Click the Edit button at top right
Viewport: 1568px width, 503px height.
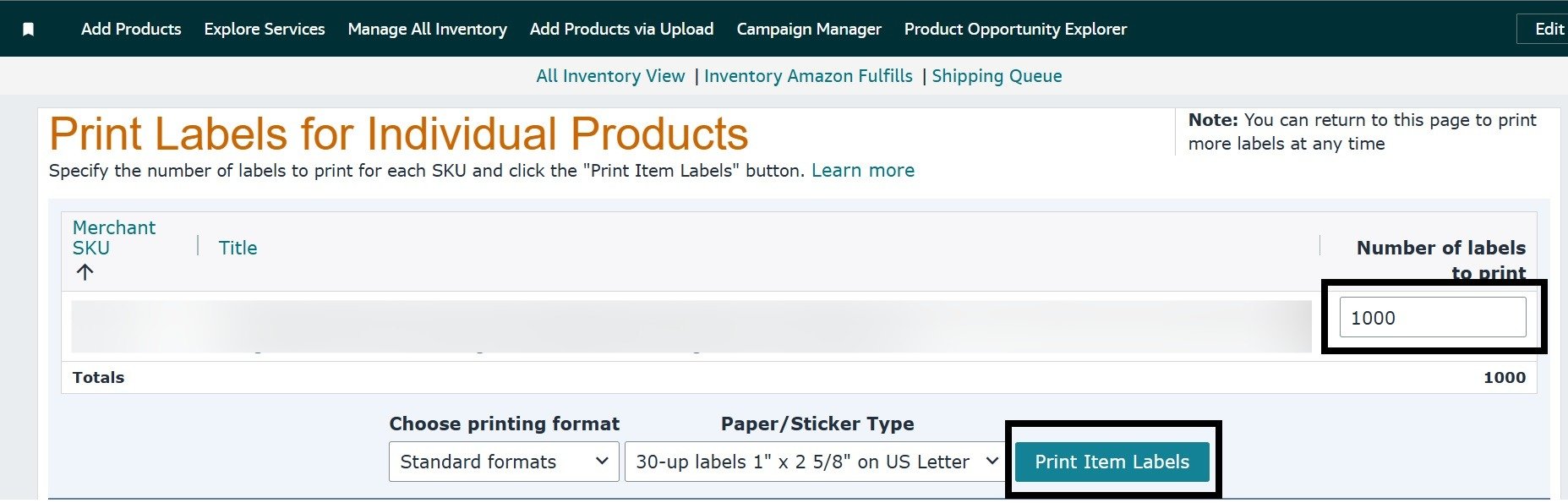click(x=1549, y=30)
